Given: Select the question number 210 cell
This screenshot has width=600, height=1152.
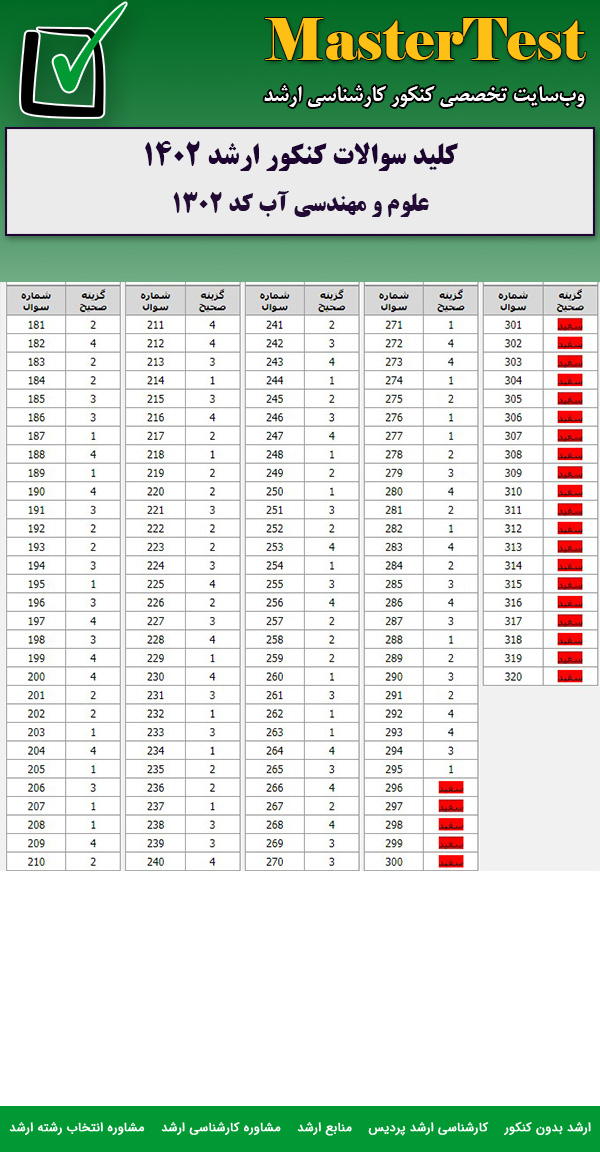Looking at the screenshot, I should point(36,862).
